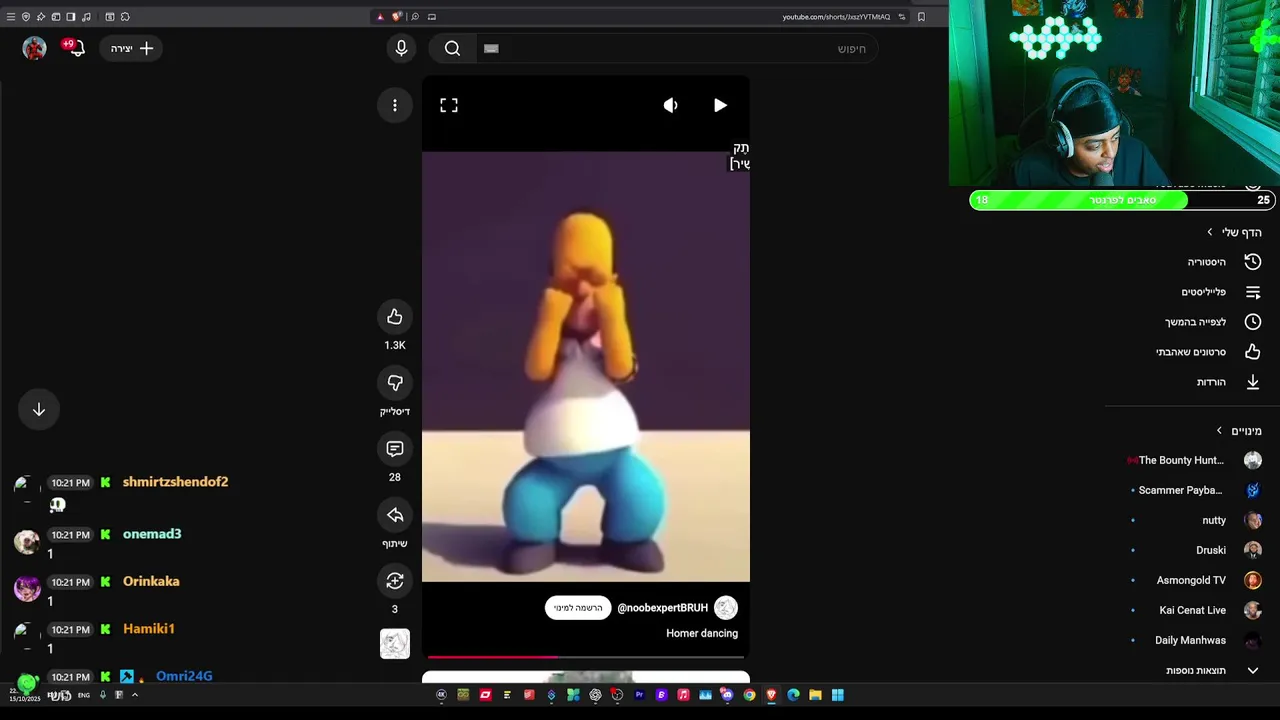Open Watch Later in sidebar
Screen dimensions: 1280x720
point(1213,322)
